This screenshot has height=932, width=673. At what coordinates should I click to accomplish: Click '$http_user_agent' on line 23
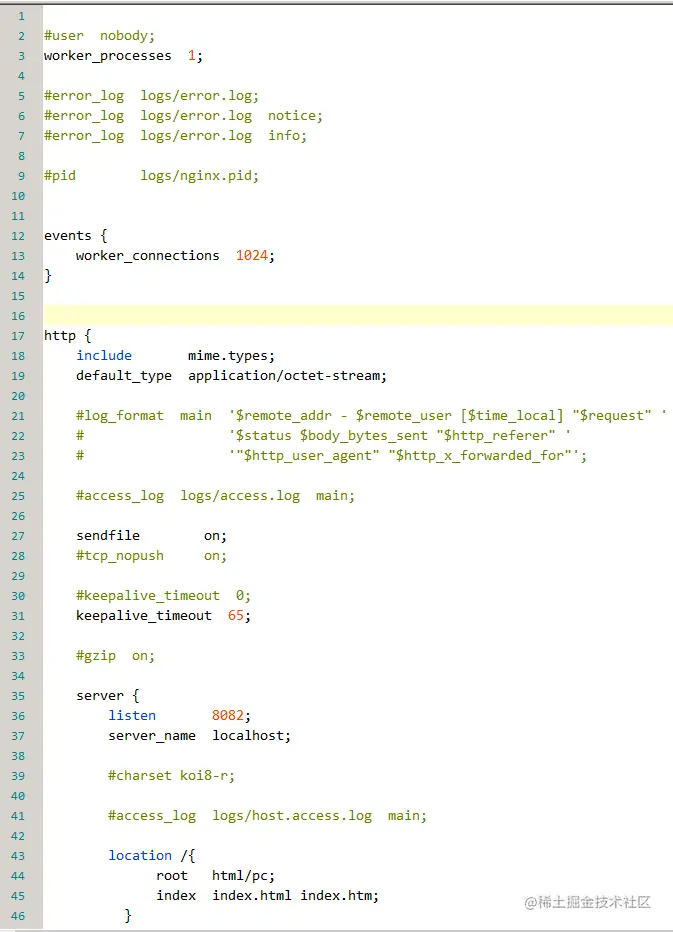click(x=308, y=456)
